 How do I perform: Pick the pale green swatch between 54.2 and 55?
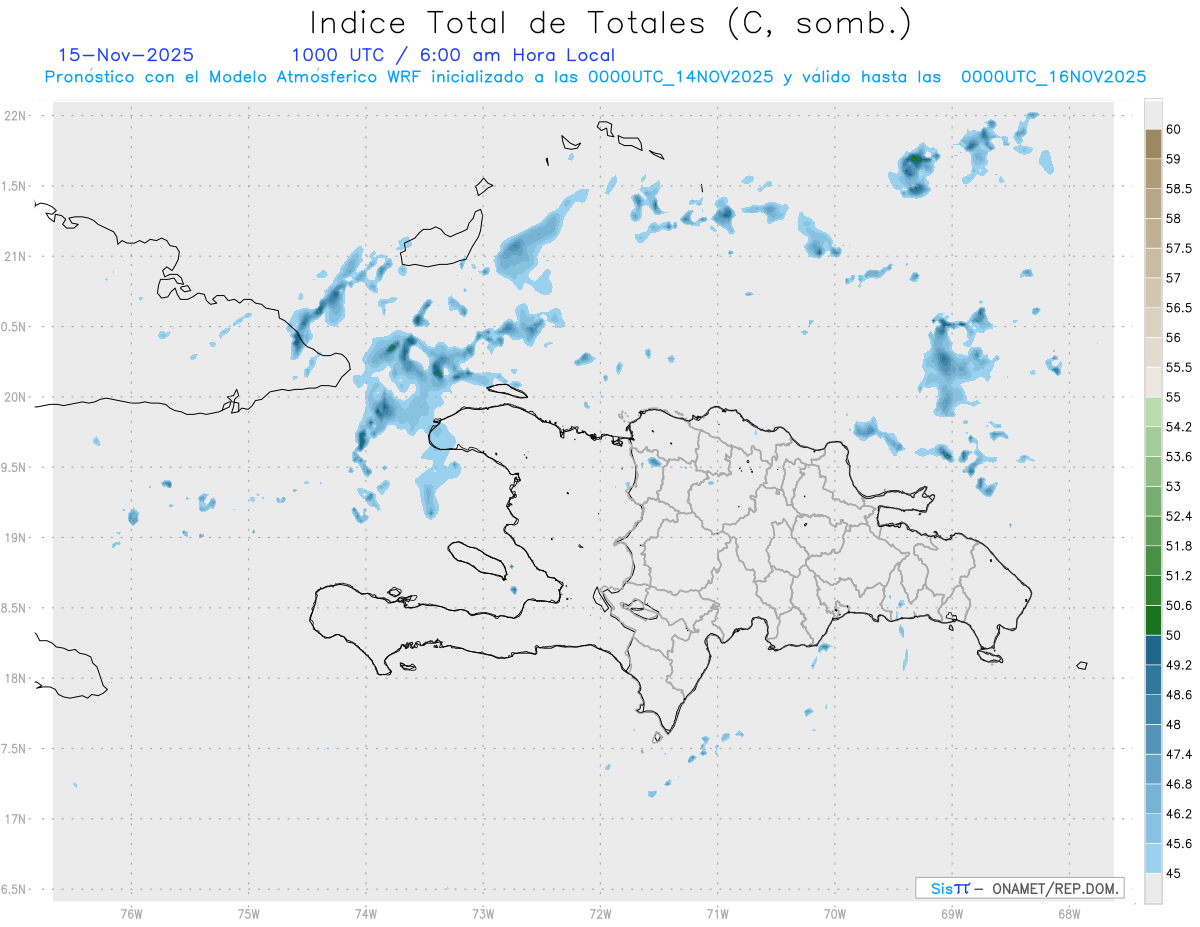(x=1153, y=412)
